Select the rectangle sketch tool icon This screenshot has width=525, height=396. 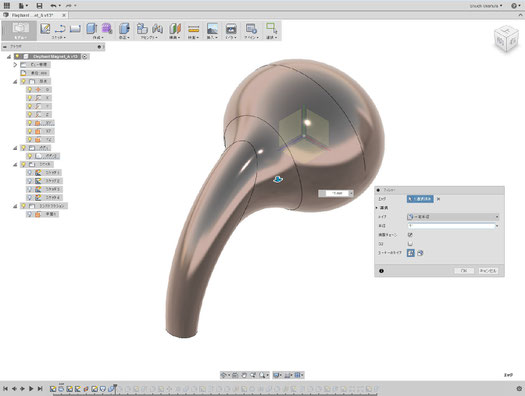[x=75, y=28]
